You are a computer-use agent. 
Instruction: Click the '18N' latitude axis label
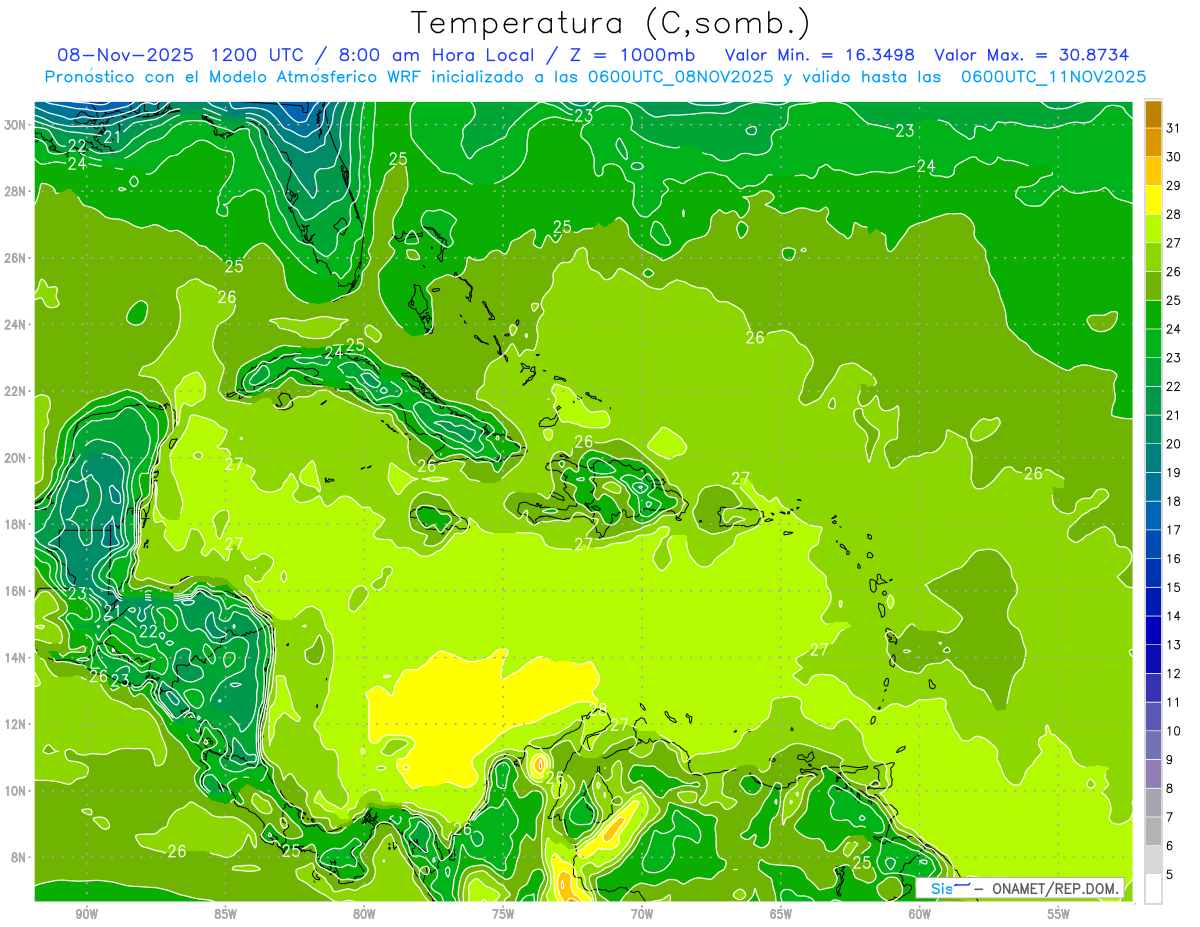coord(16,524)
